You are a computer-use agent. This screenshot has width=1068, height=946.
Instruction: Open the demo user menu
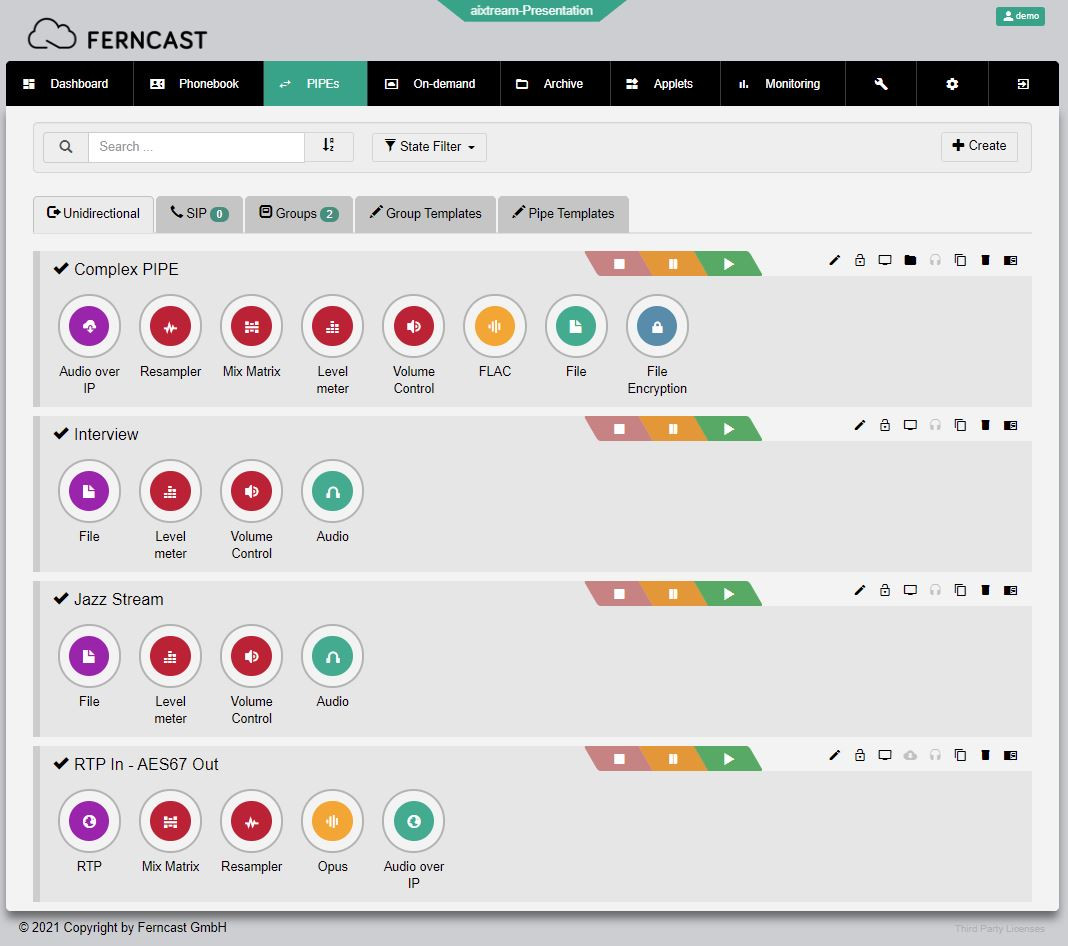coord(1020,16)
